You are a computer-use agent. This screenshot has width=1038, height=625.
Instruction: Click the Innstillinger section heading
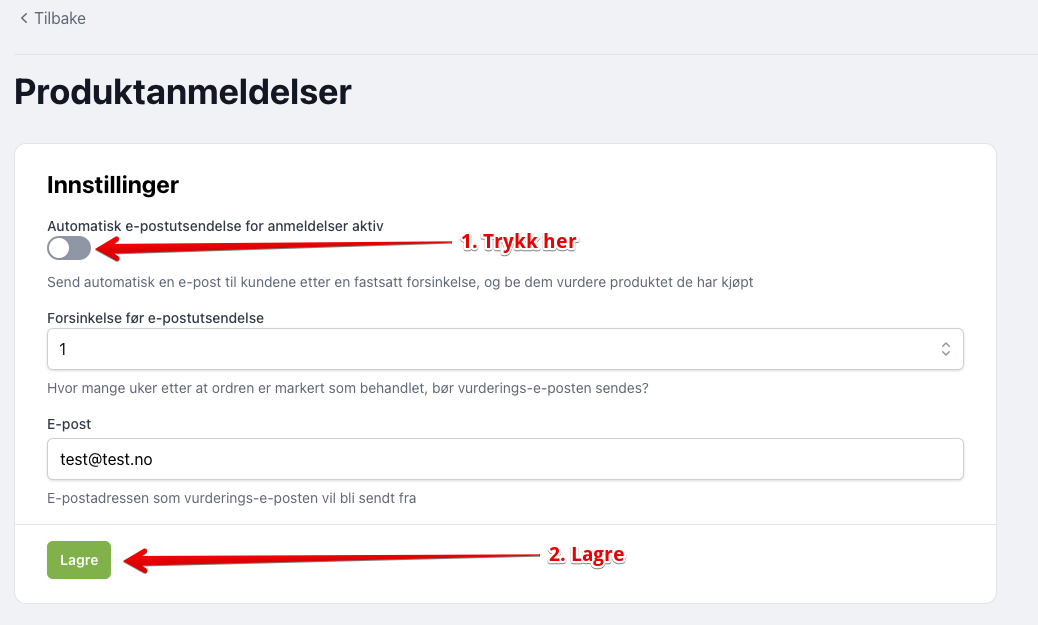point(113,185)
